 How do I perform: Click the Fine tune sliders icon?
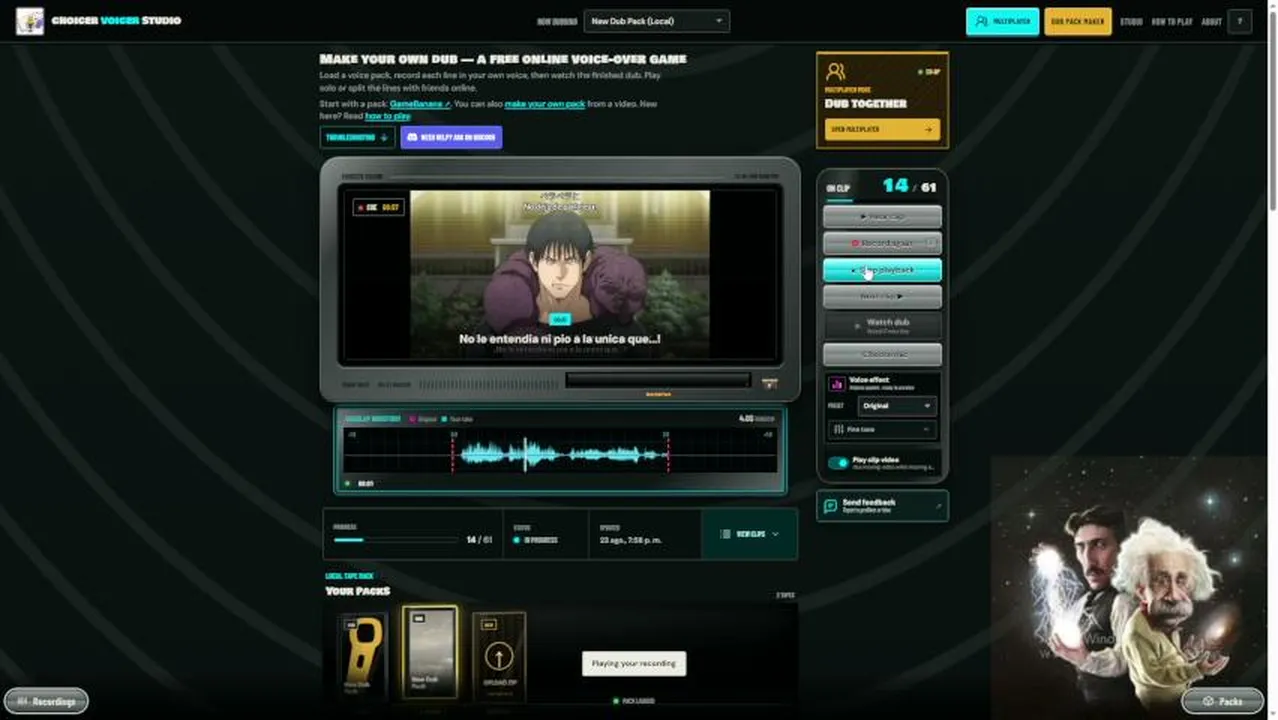click(838, 429)
